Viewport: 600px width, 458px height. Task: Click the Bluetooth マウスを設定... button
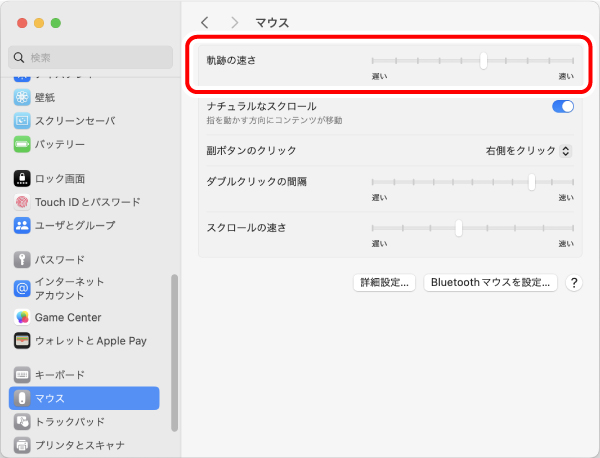[490, 283]
